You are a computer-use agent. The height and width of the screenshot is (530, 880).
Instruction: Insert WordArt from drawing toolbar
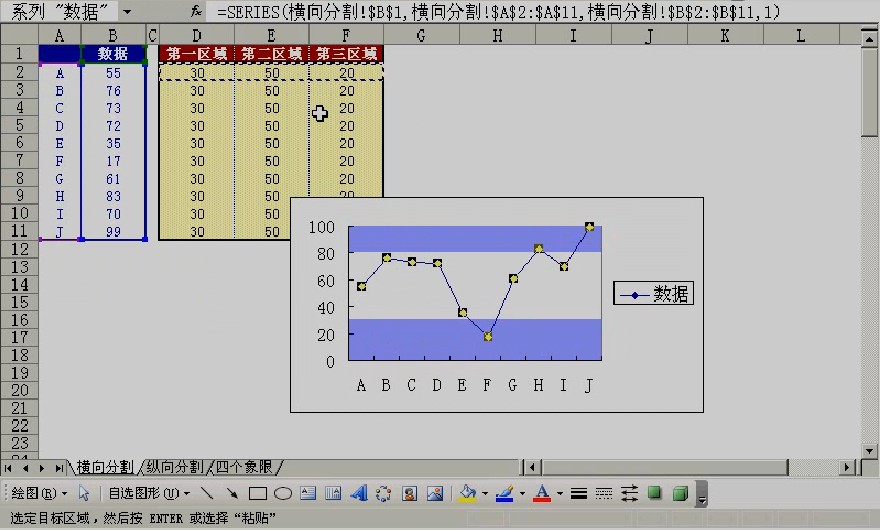(359, 494)
